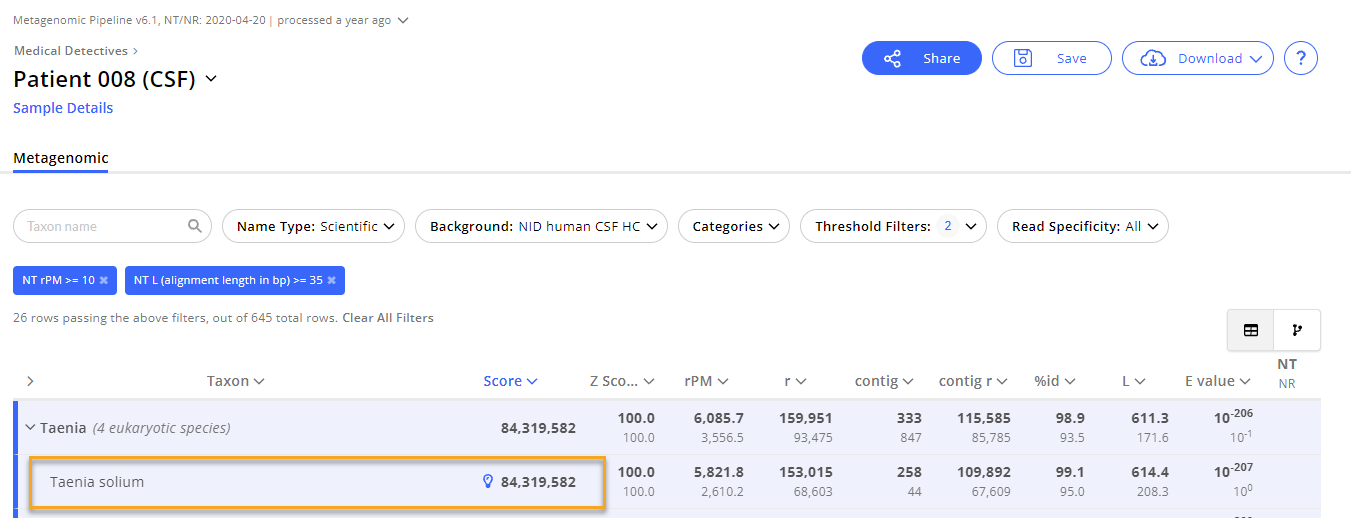Sort by the Taxon column header
The height and width of the screenshot is (518, 1351).
pyautogui.click(x=235, y=381)
